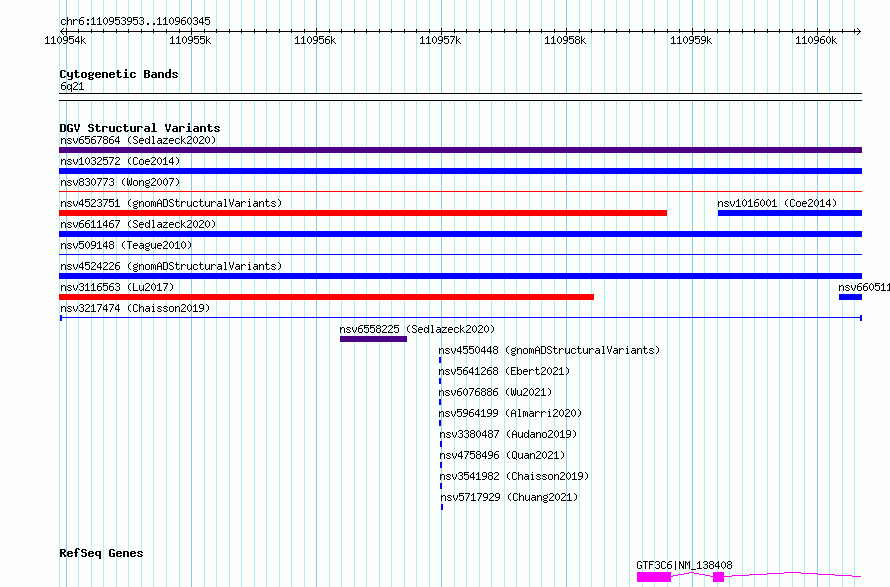Click the DGV Structural Variants track title
Viewport: 890px width, 587px height.
pyautogui.click(x=140, y=128)
